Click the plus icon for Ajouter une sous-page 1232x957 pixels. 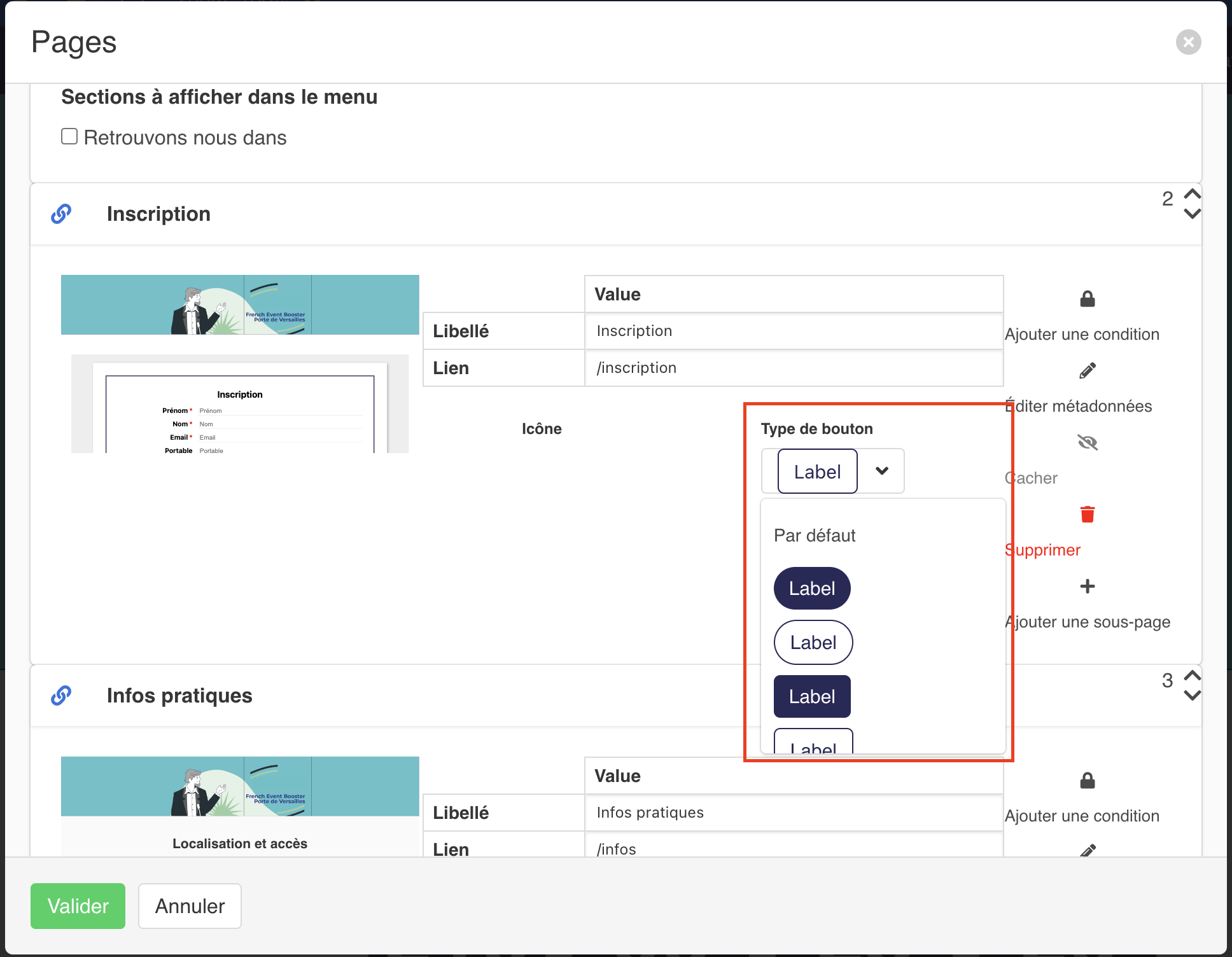tap(1088, 586)
